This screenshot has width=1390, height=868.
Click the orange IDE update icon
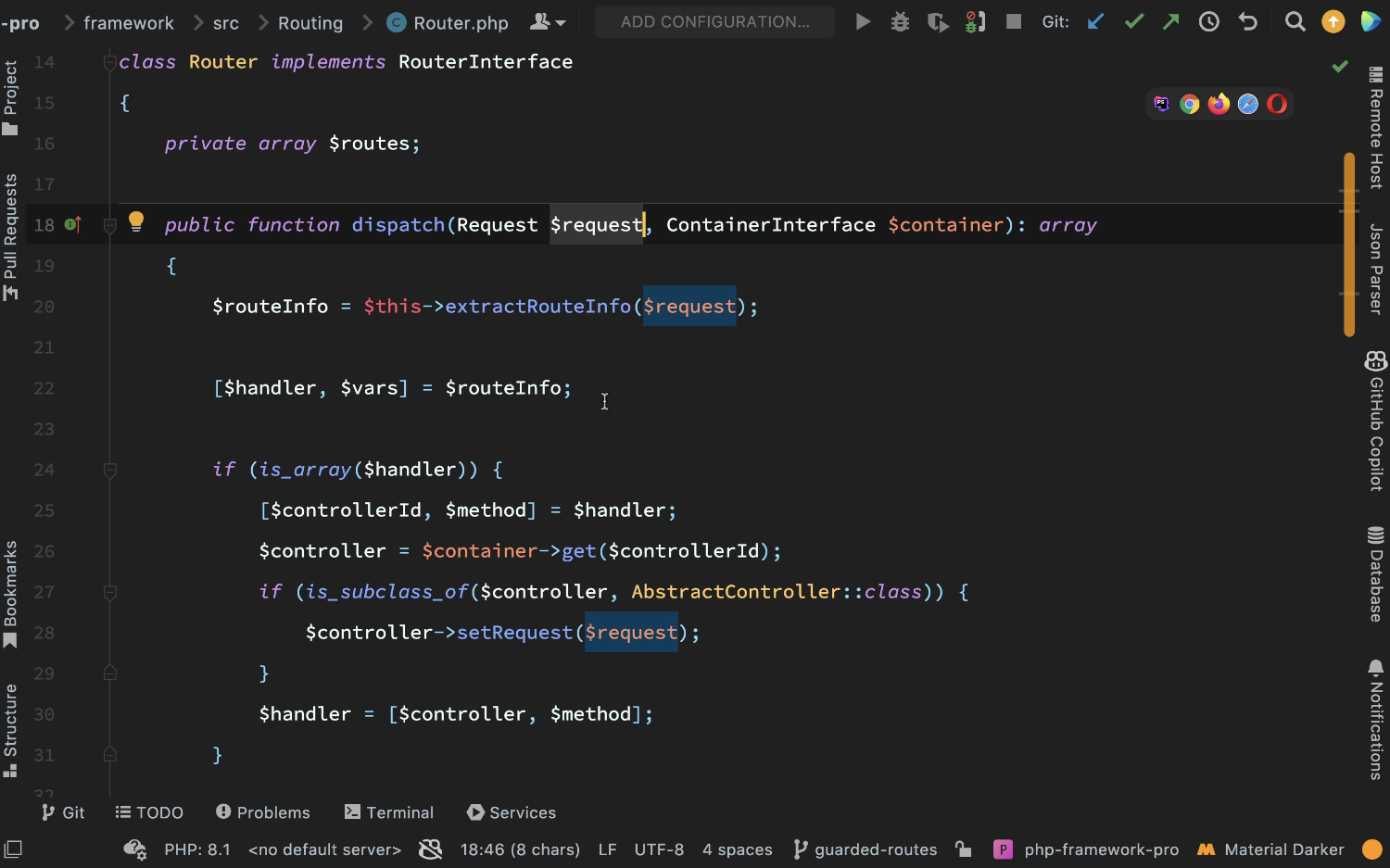(1333, 21)
